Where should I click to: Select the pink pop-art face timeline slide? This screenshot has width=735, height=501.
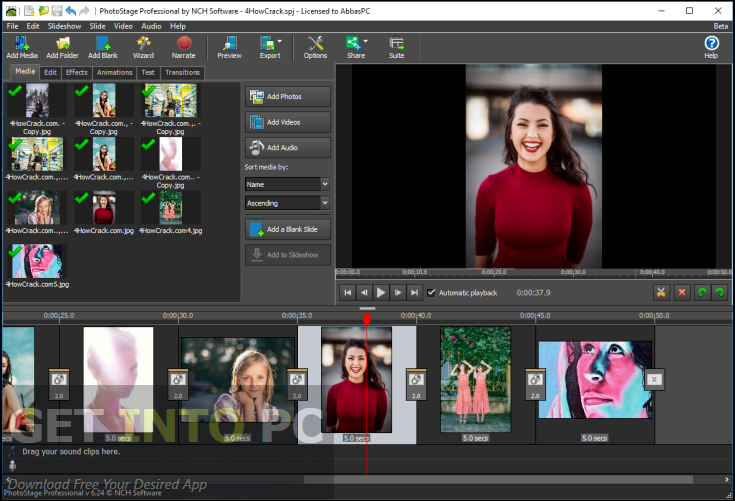click(595, 380)
